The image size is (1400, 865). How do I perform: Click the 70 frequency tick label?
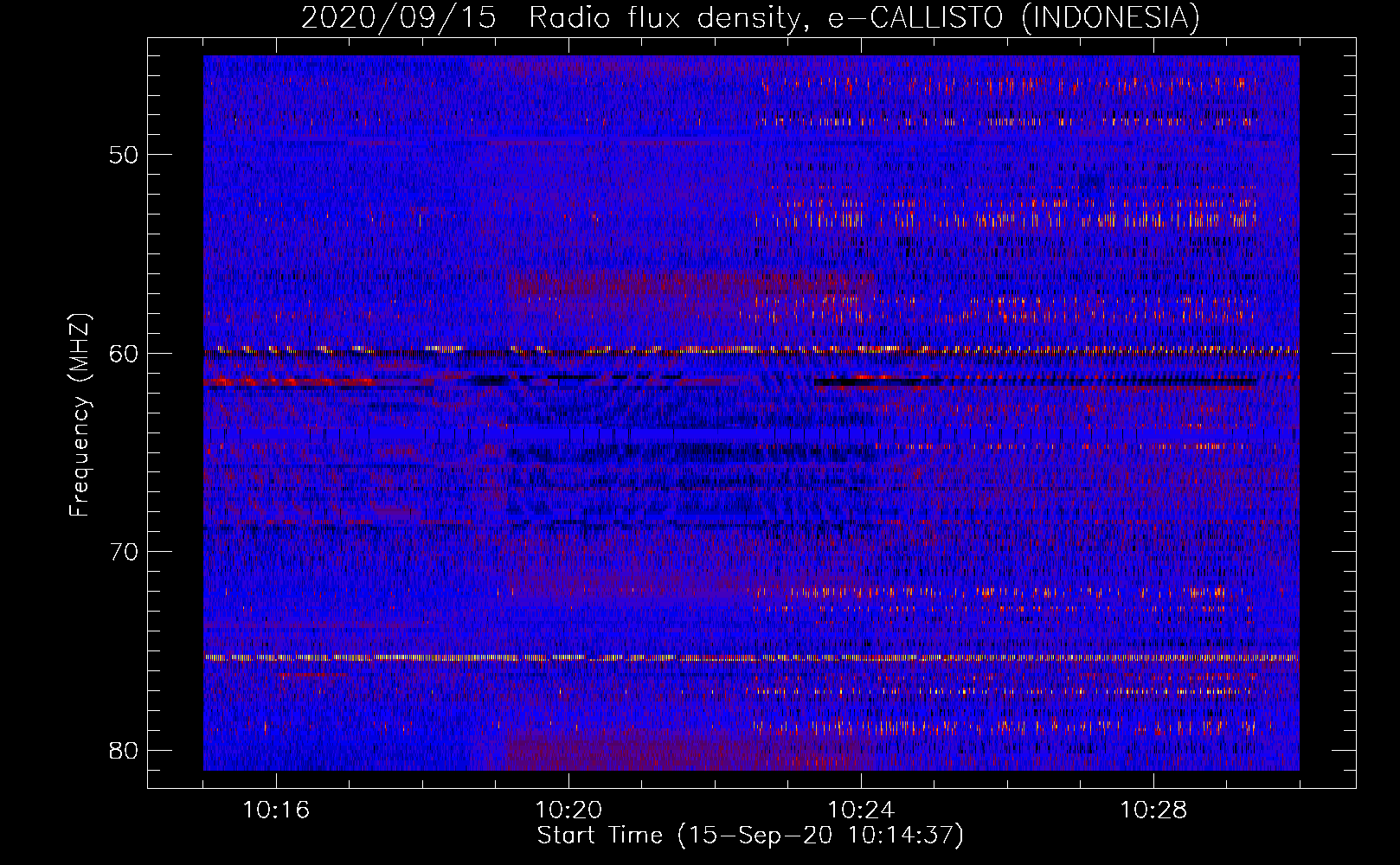124,552
